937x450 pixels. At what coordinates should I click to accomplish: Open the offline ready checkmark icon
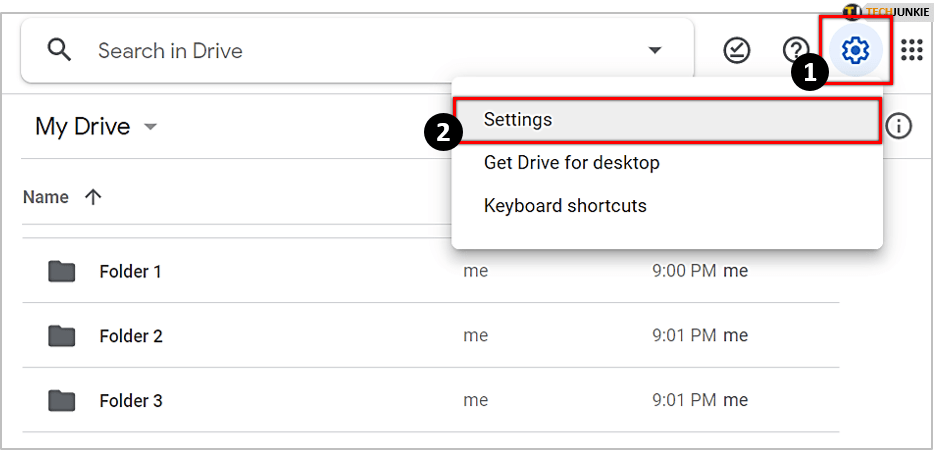click(x=737, y=50)
